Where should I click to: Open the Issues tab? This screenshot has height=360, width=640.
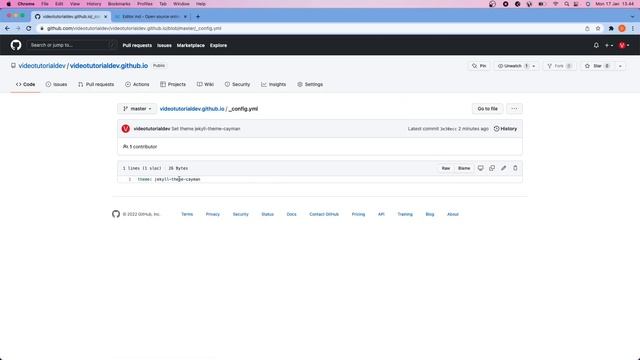point(56,84)
